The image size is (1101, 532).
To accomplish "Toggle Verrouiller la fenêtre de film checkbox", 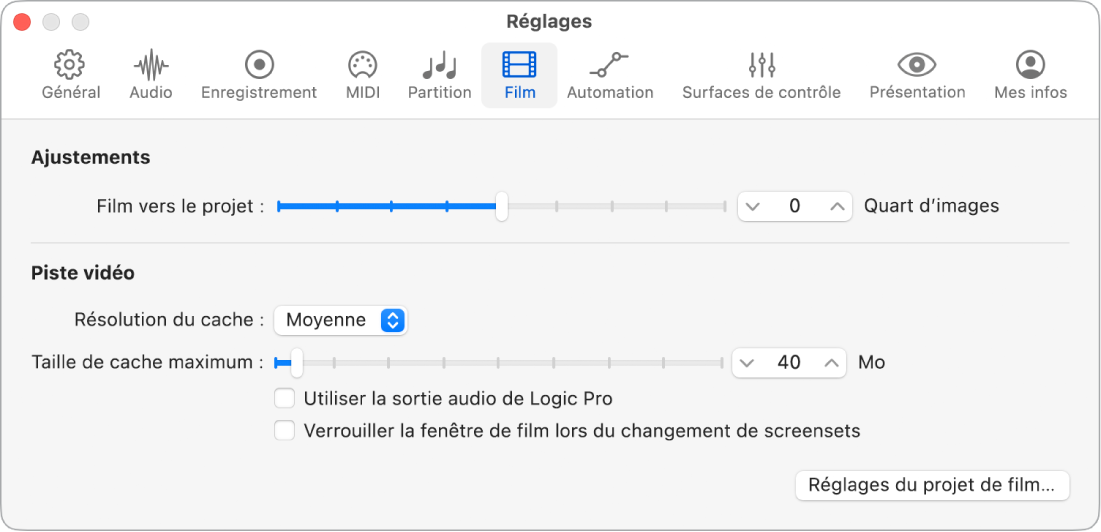I will pos(285,431).
